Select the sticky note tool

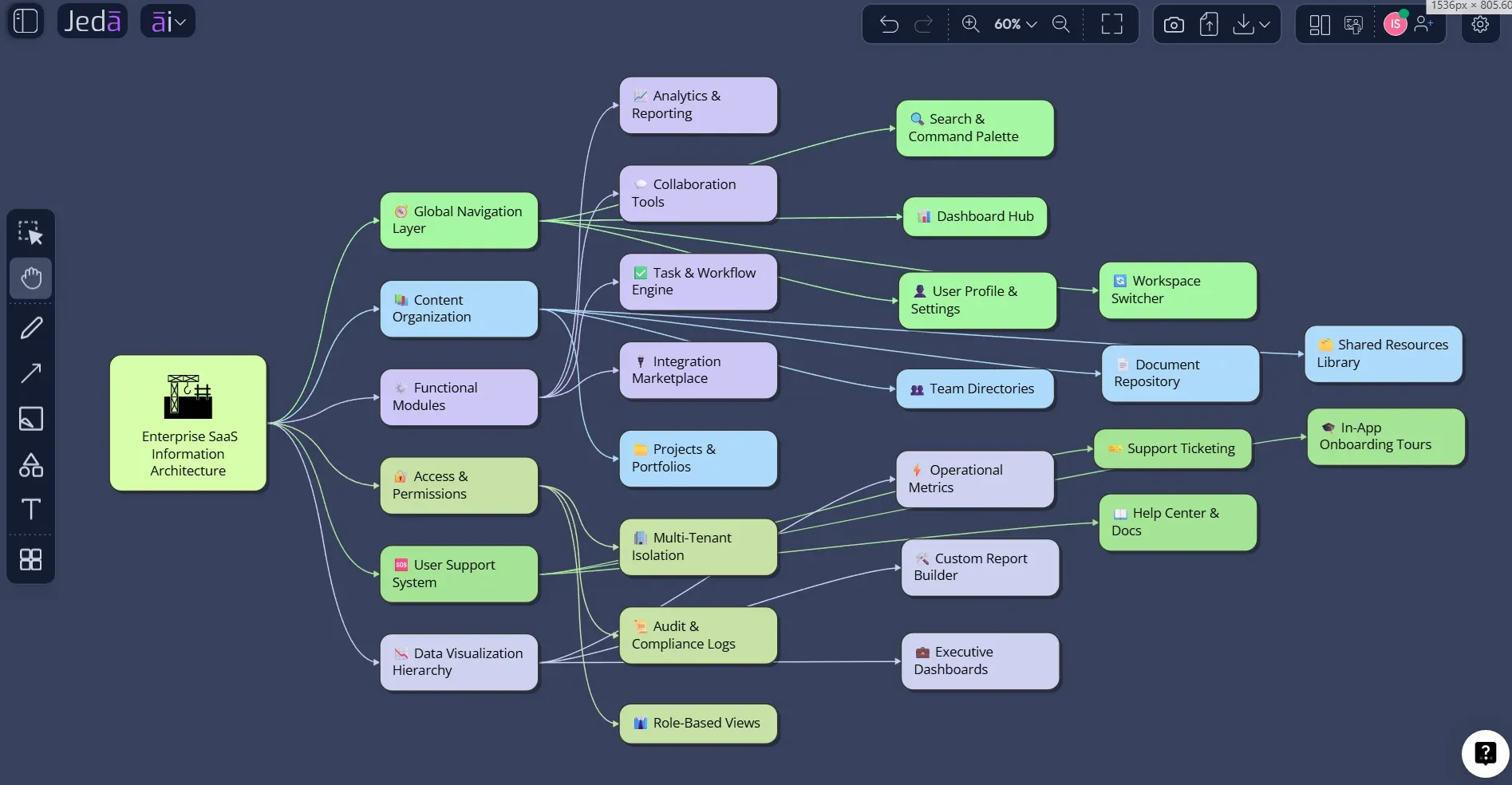click(x=31, y=418)
